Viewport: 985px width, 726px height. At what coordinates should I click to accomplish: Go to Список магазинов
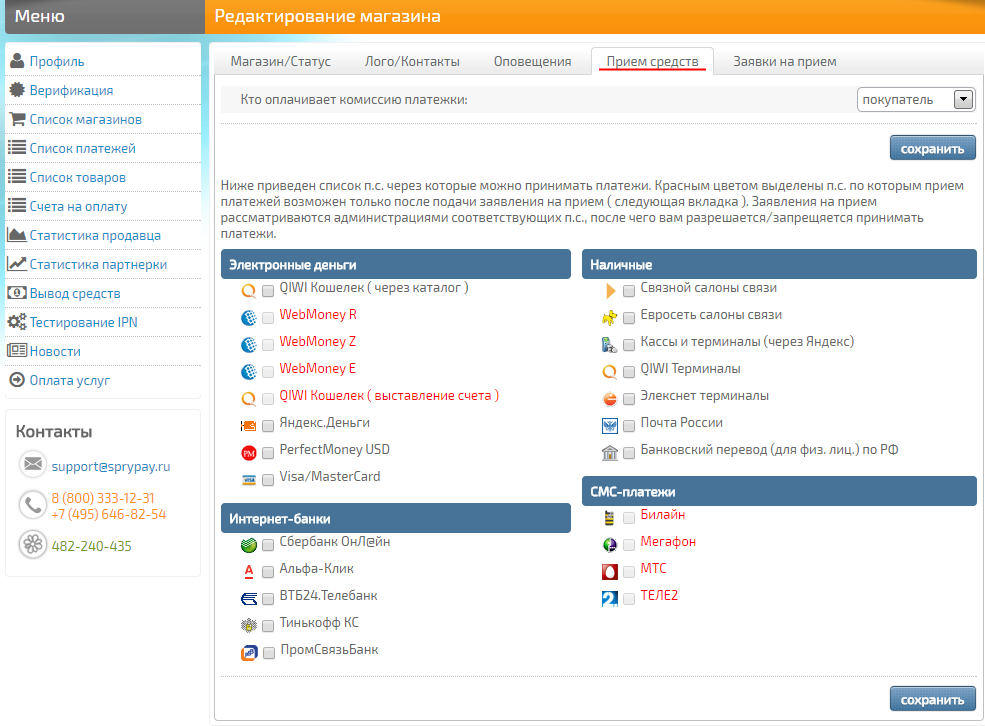pos(85,119)
